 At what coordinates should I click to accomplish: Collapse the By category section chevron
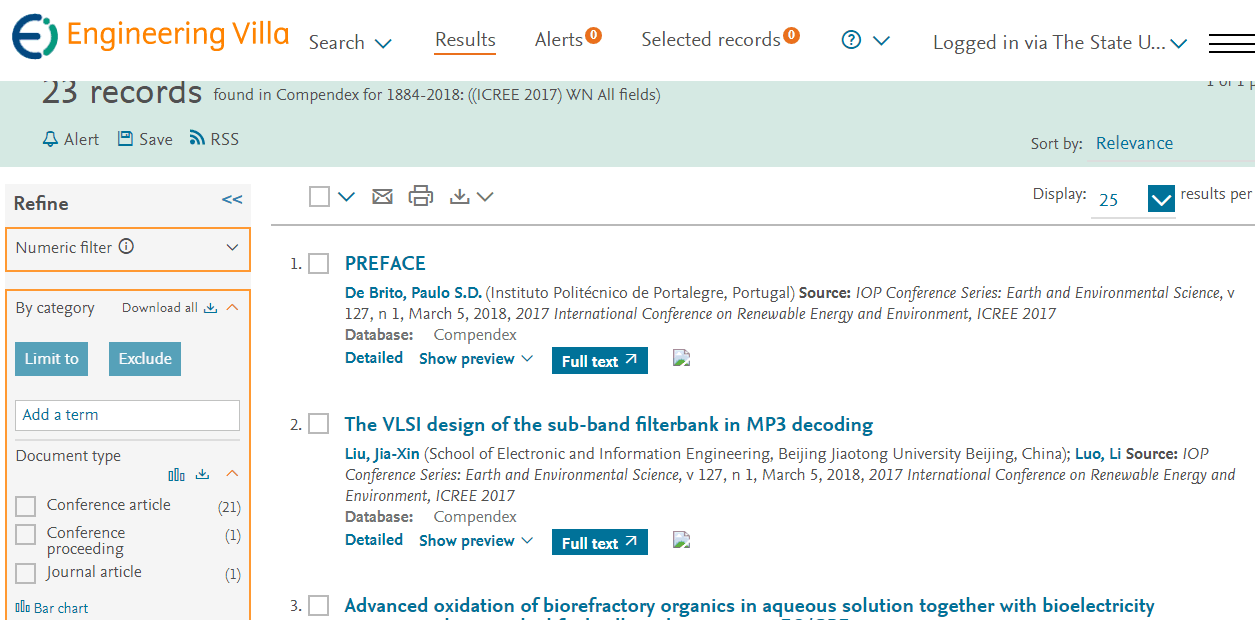pyautogui.click(x=232, y=308)
